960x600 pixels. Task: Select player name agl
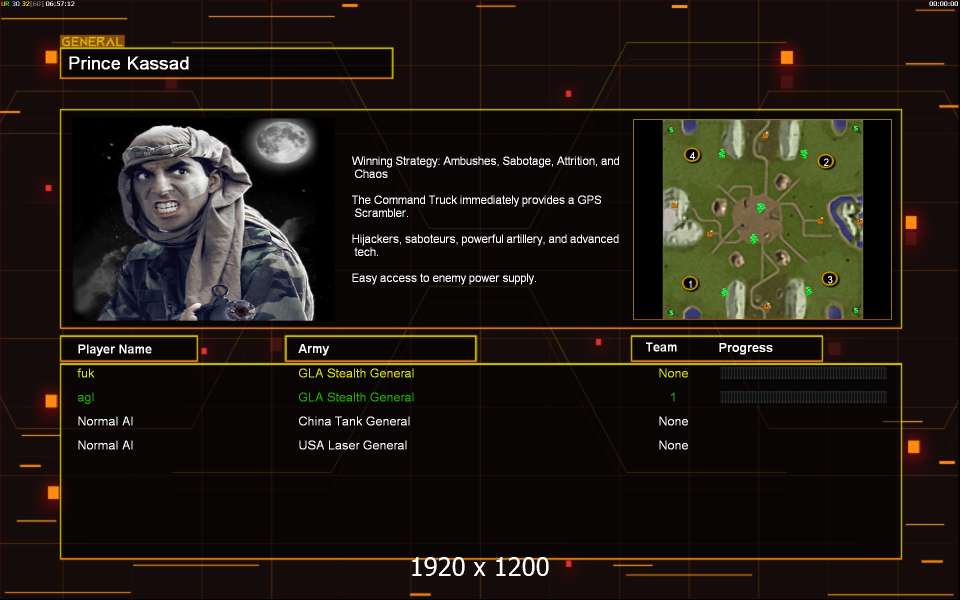tap(86, 397)
